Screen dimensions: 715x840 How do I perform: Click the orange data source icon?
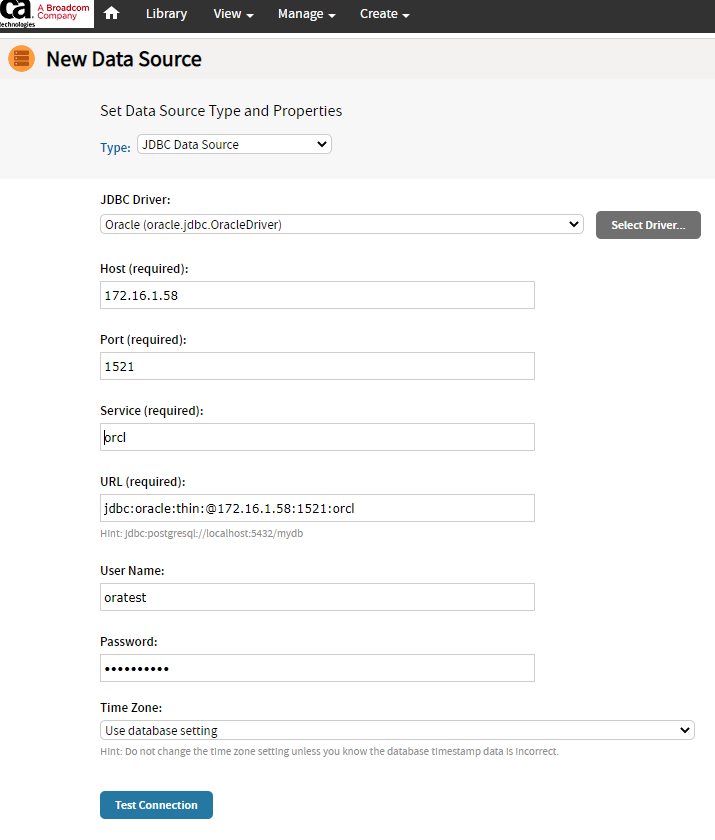point(20,59)
